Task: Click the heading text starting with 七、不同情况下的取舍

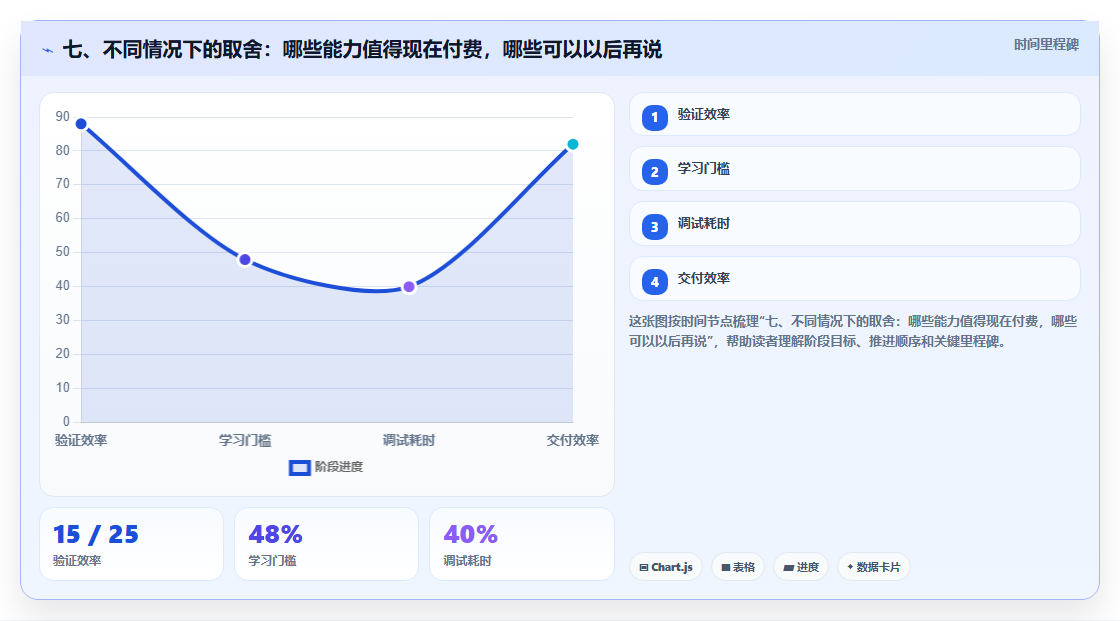Action: [x=362, y=50]
